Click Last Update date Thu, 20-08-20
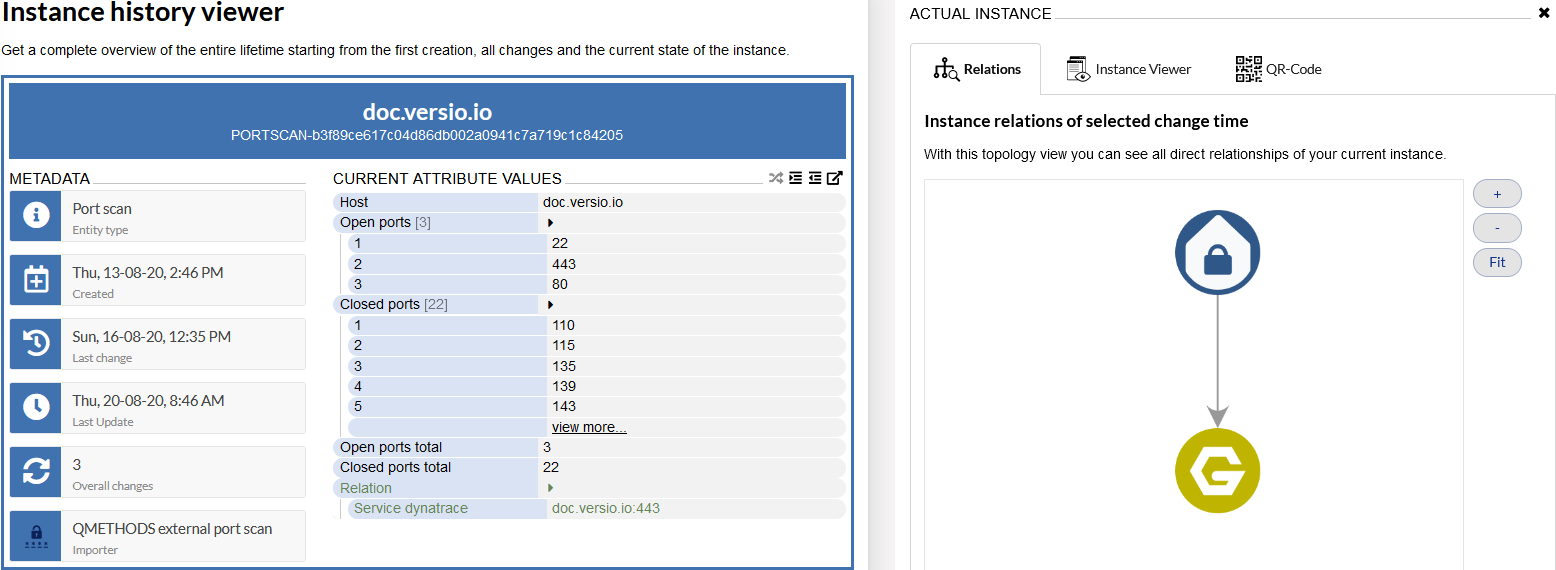The width and height of the screenshot is (1556, 570). click(149, 401)
